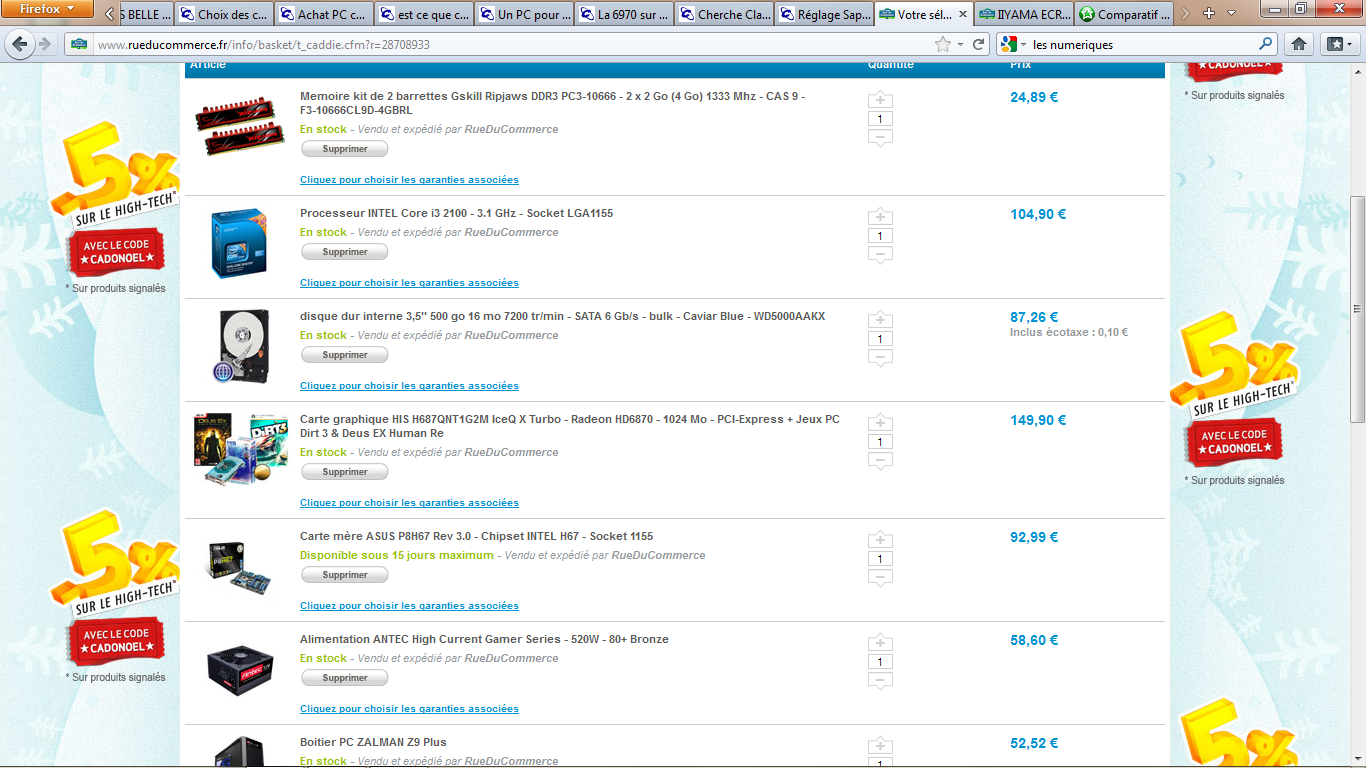
Task: Go to the Firefox home page icon
Action: tap(1298, 44)
